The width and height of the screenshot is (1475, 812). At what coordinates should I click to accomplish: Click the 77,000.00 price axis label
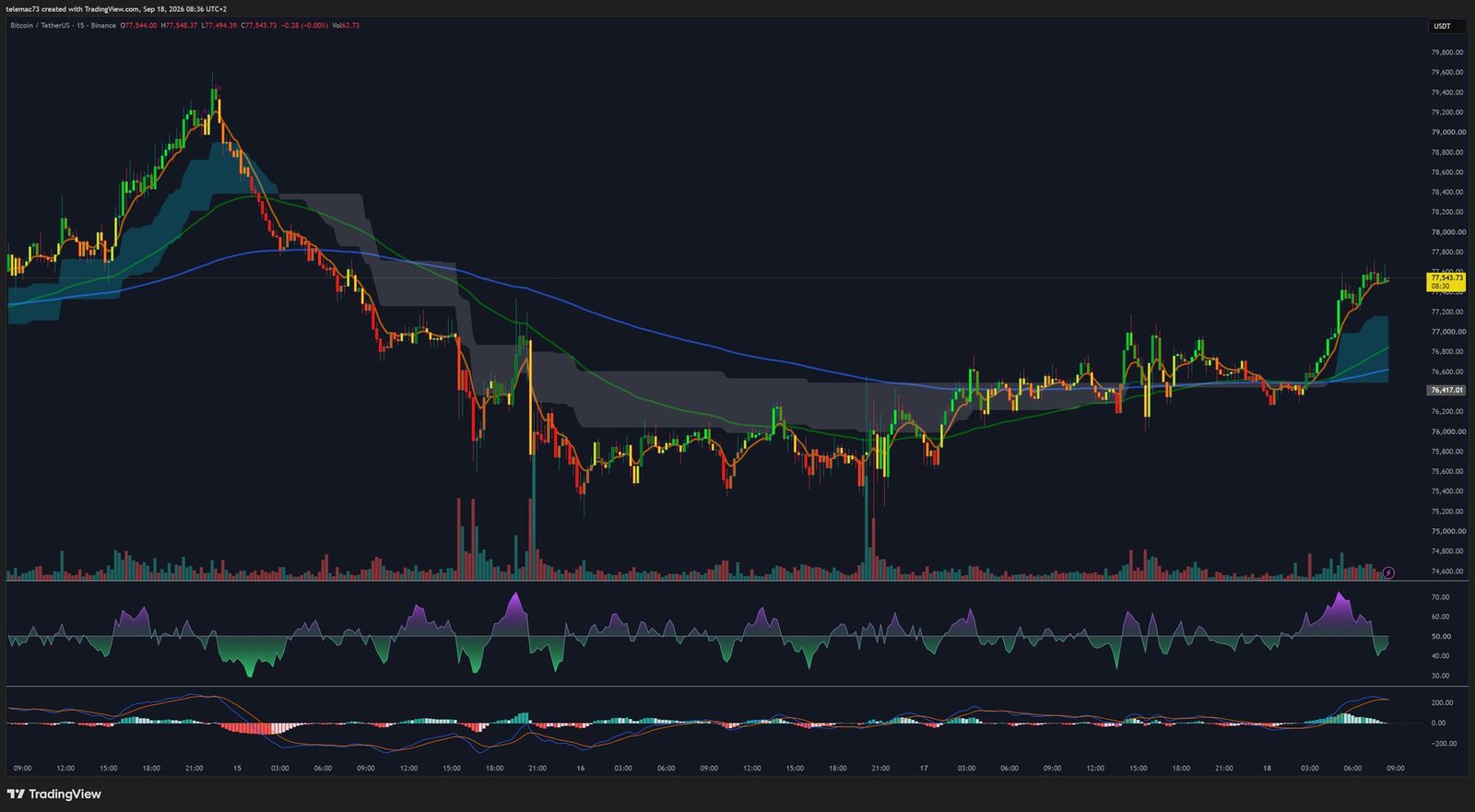[x=1447, y=332]
